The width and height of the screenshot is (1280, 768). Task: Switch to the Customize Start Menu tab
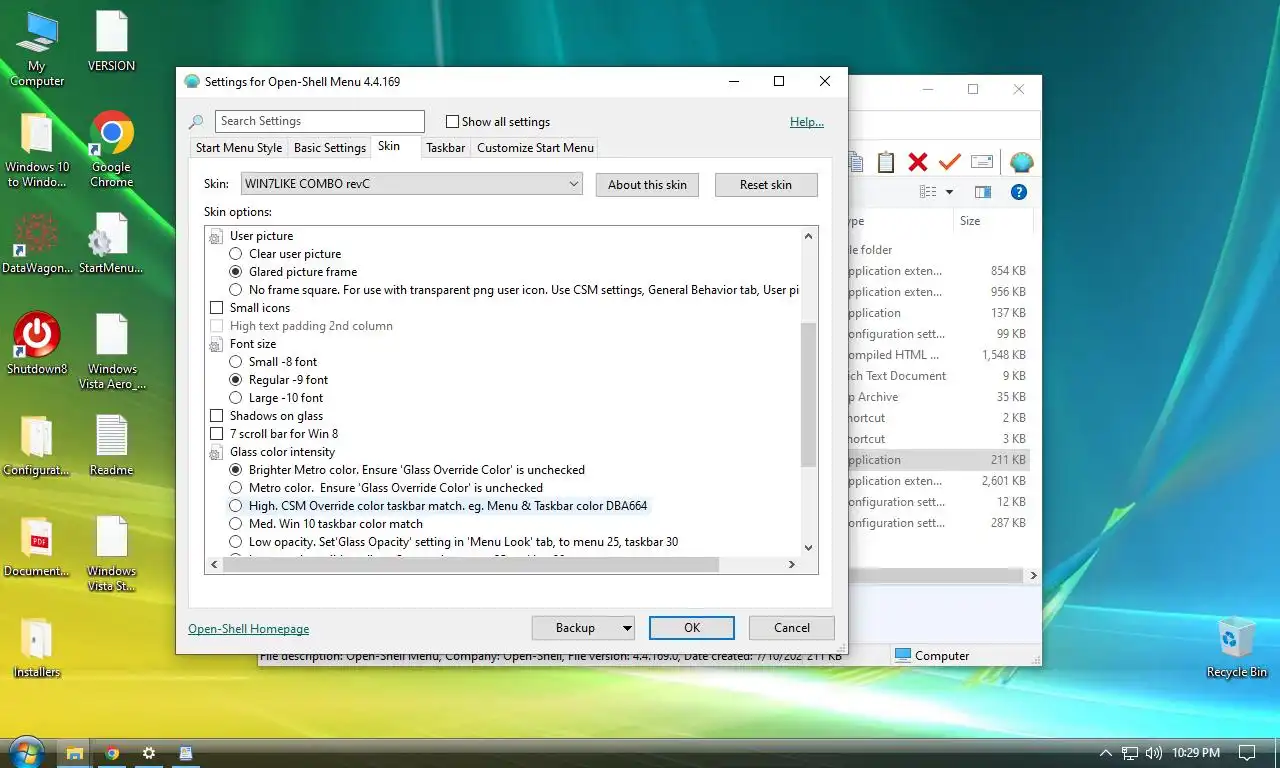pyautogui.click(x=535, y=148)
